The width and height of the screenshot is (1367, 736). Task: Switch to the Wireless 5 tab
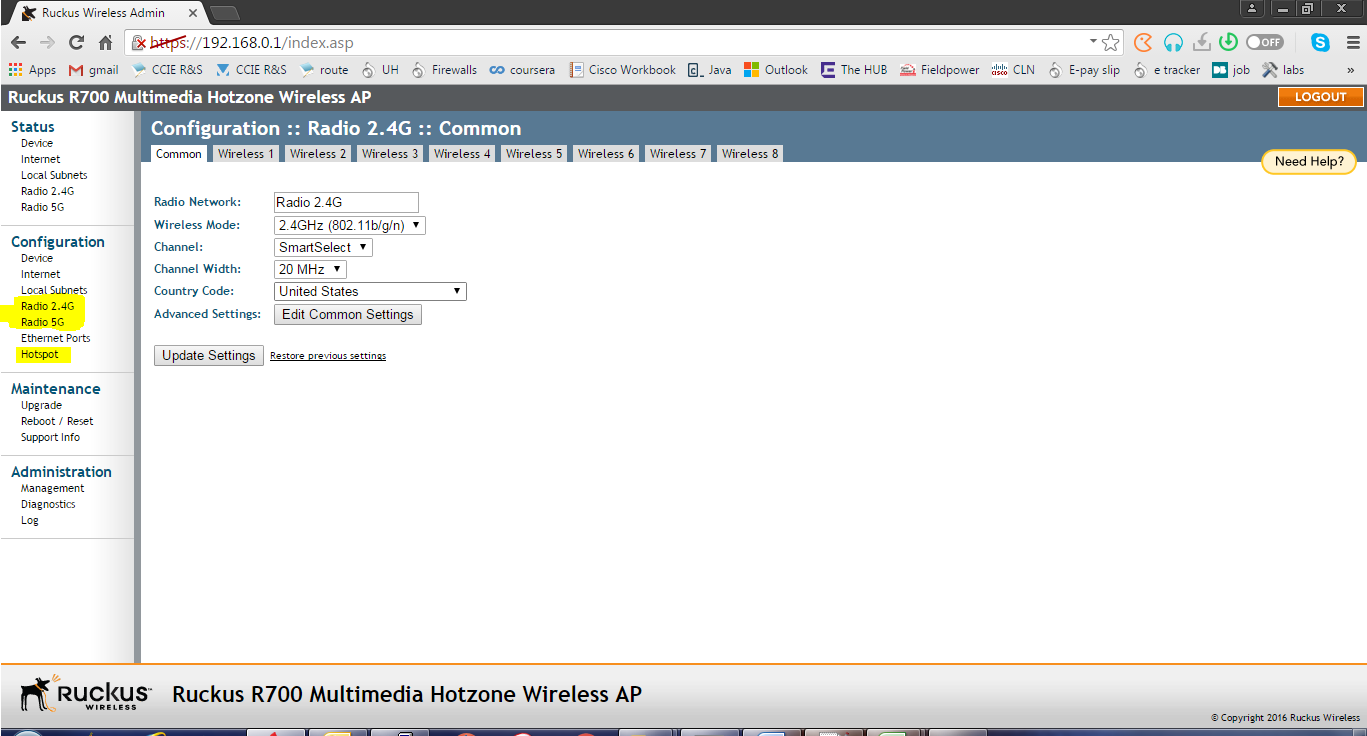(533, 153)
